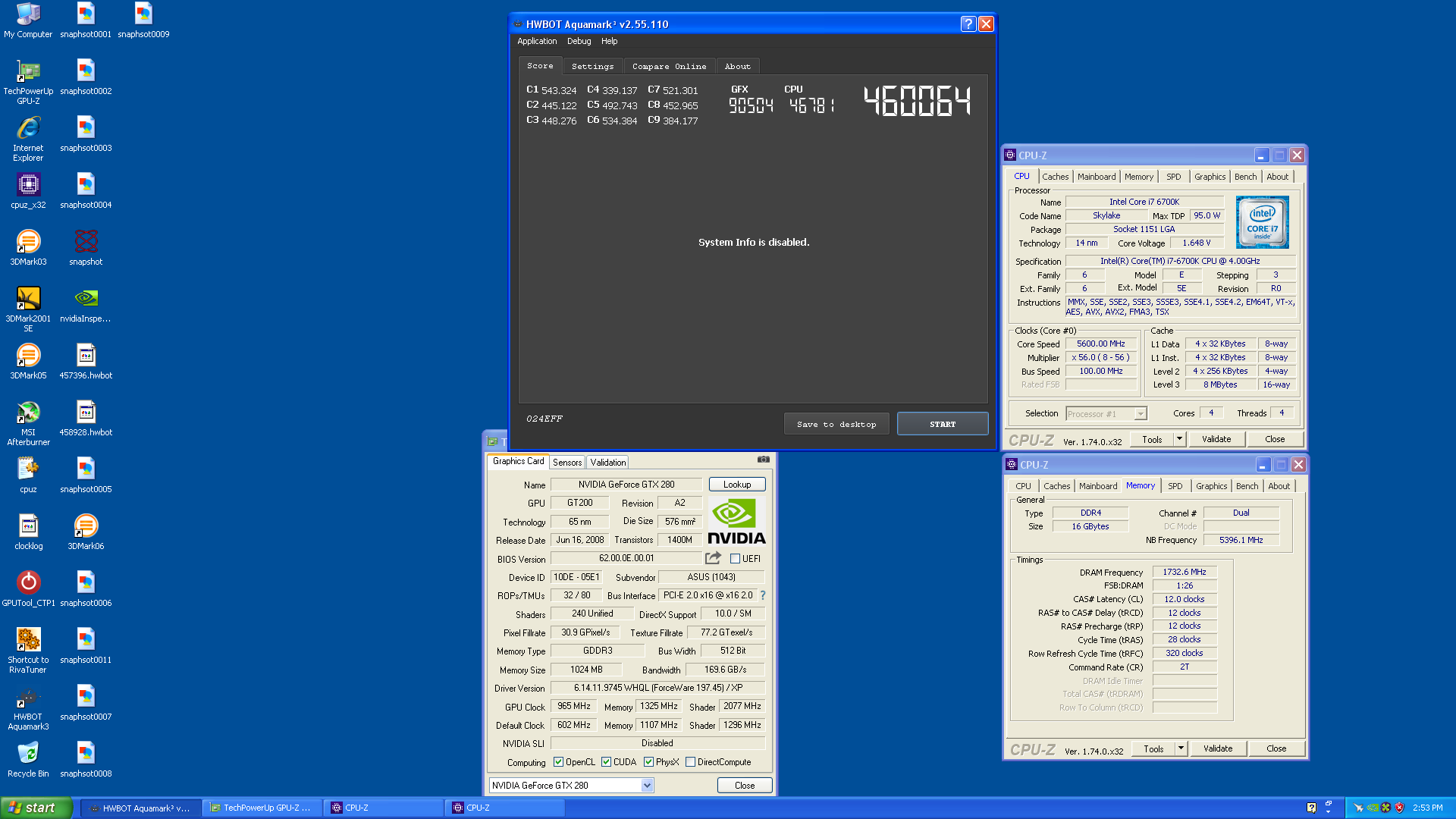The width and height of the screenshot is (1456, 819).
Task: Click Aquamark help question button in titlebar
Action: 968,24
